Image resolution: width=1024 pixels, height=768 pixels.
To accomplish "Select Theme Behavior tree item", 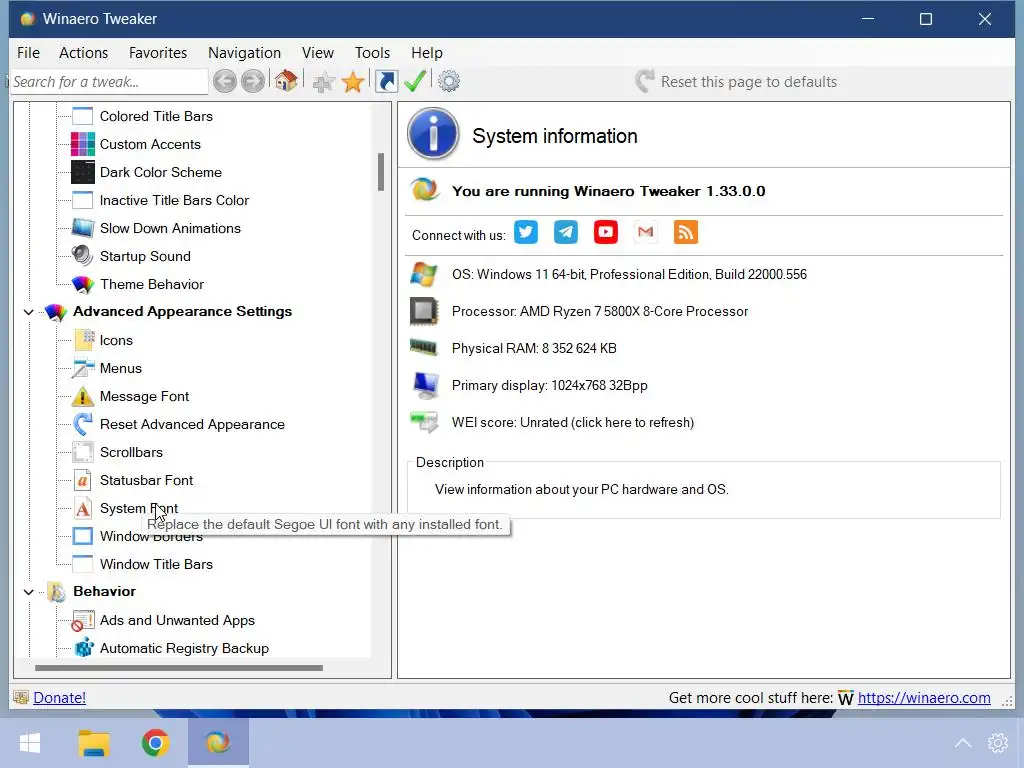I will (x=152, y=284).
